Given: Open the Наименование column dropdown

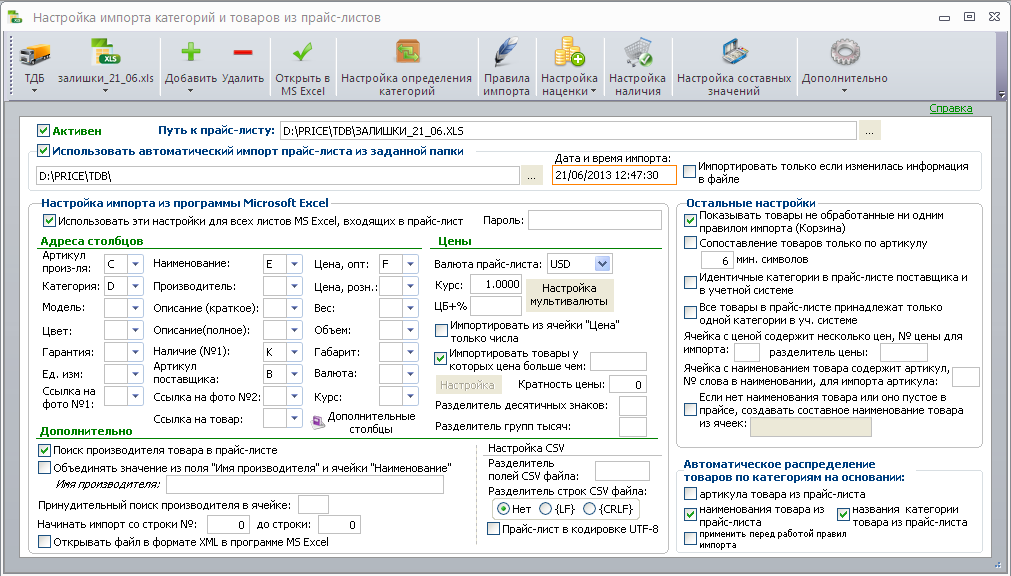Looking at the screenshot, I should [x=295, y=264].
